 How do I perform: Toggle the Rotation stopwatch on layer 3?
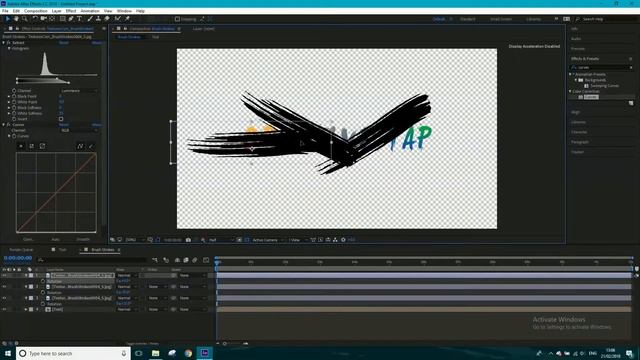(x=43, y=304)
